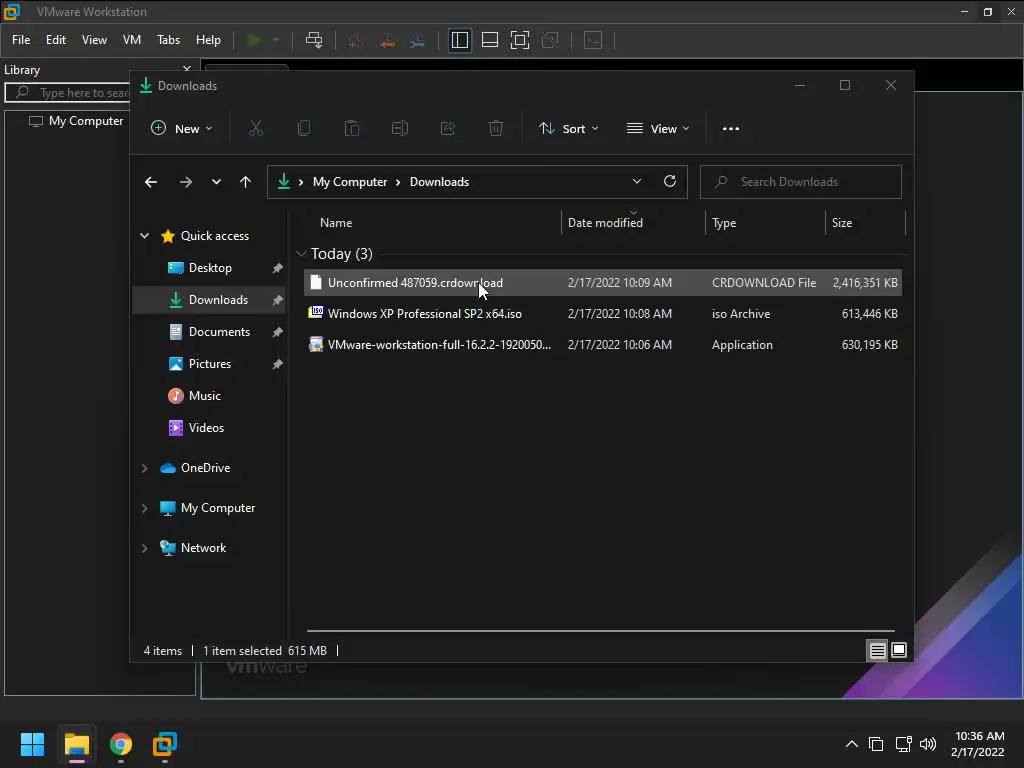This screenshot has height=768, width=1024.
Task: Open the VMware View menu
Action: [94, 40]
